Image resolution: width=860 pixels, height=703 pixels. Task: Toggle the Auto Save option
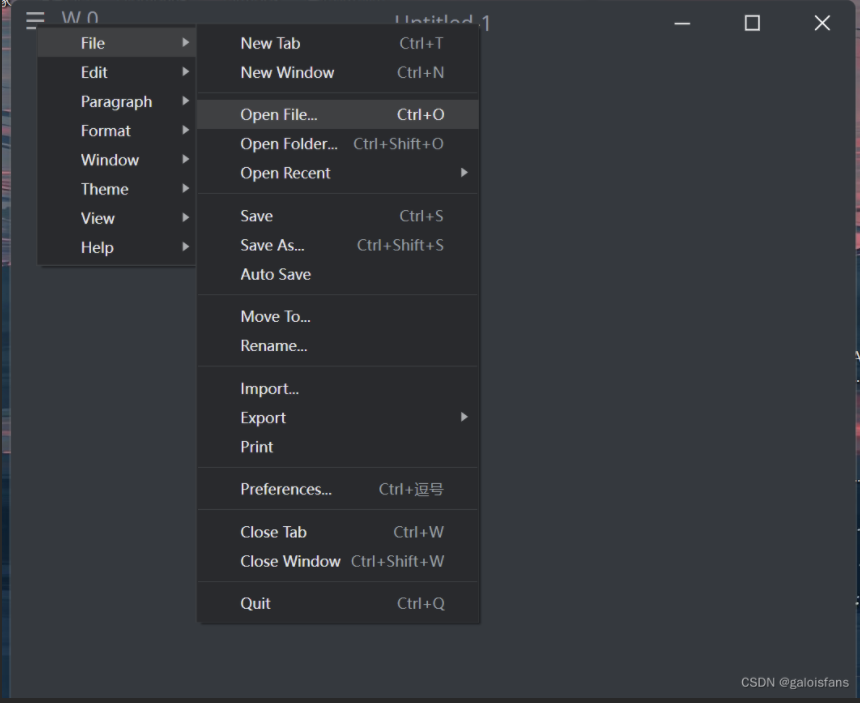276,274
